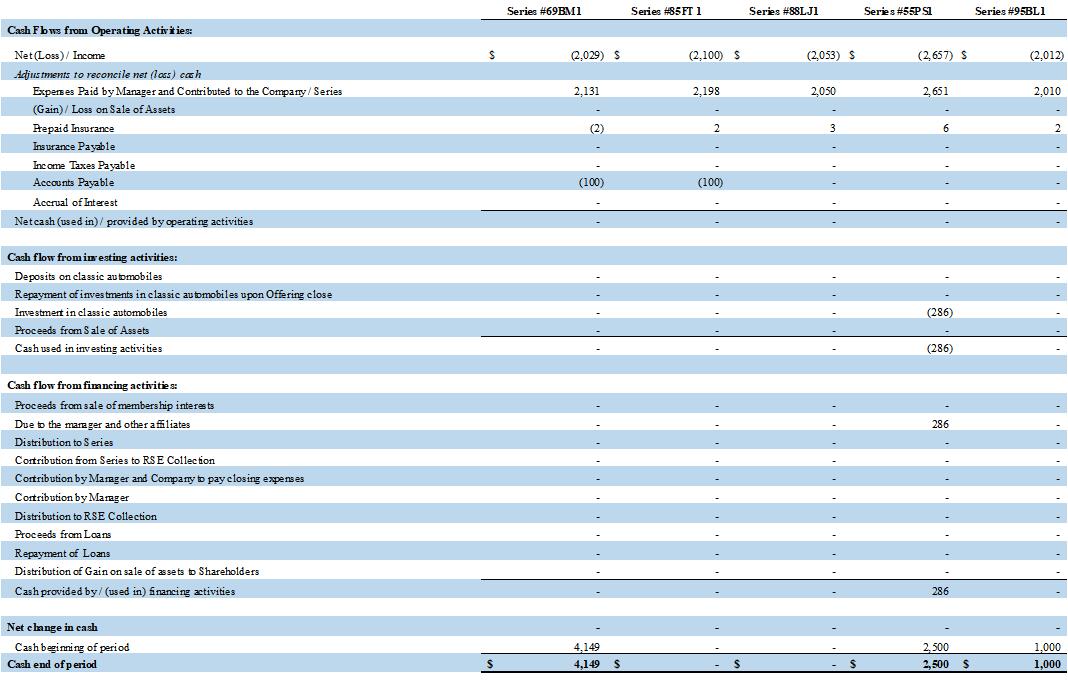Select the Accrual of Interest row label

[x=75, y=202]
